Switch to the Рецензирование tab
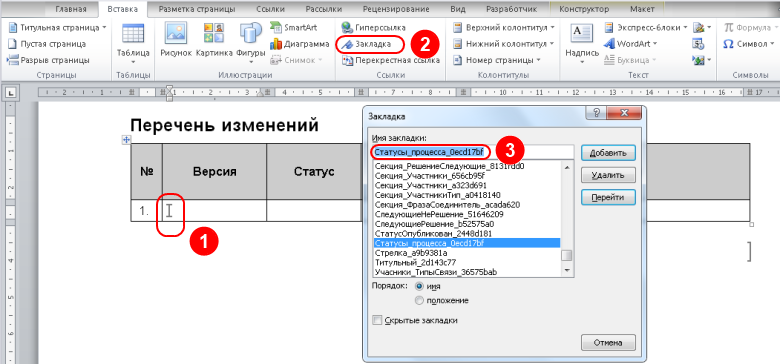 (396, 9)
